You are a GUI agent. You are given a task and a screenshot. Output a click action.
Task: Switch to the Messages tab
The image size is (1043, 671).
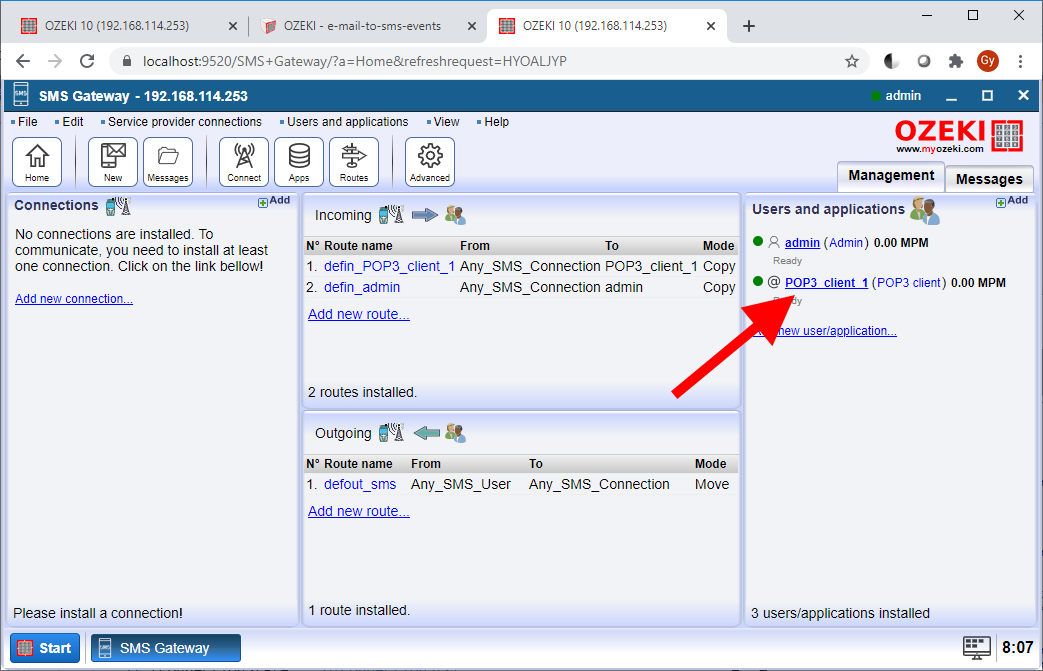pos(989,179)
